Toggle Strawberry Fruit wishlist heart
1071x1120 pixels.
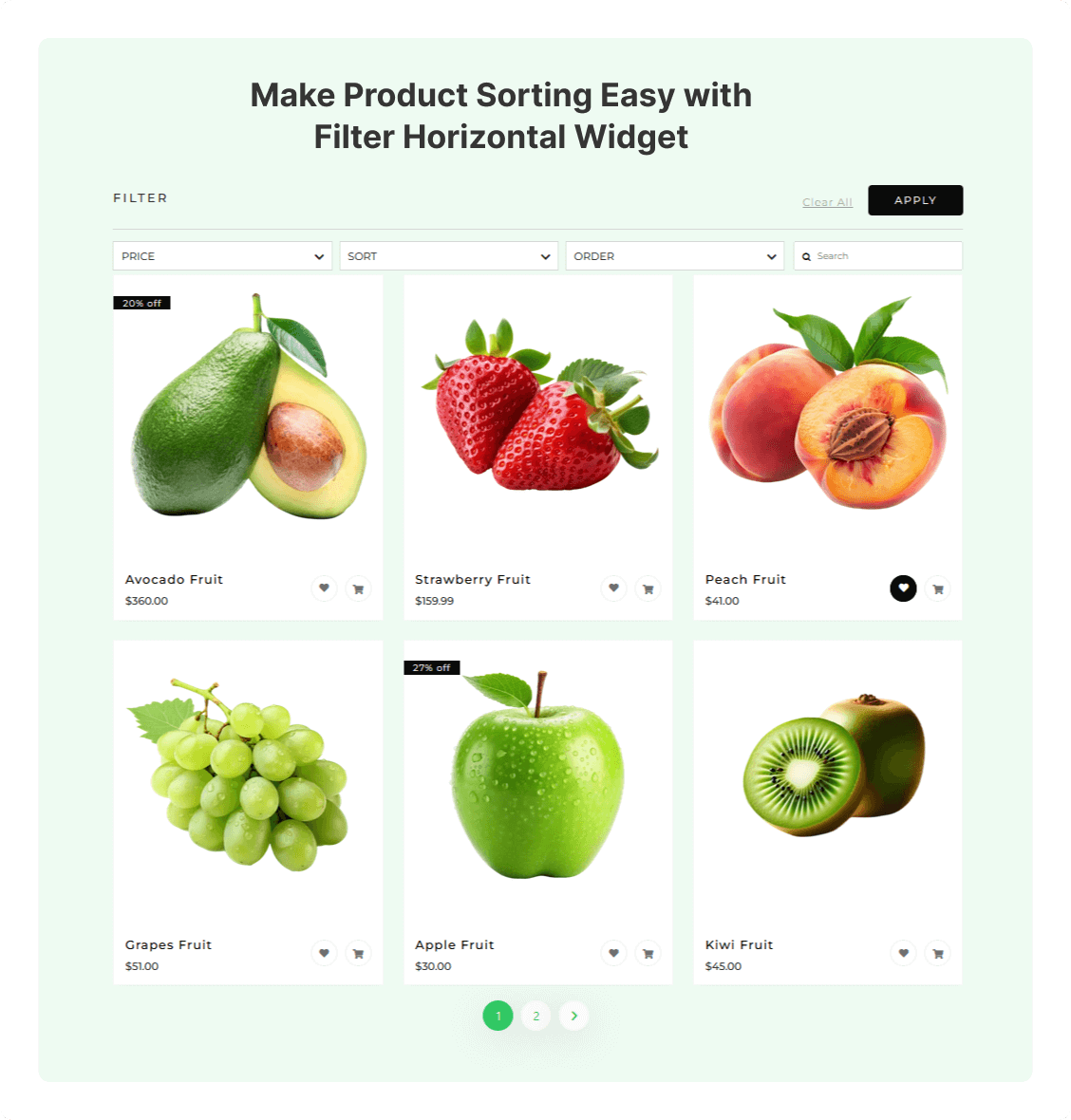613,588
